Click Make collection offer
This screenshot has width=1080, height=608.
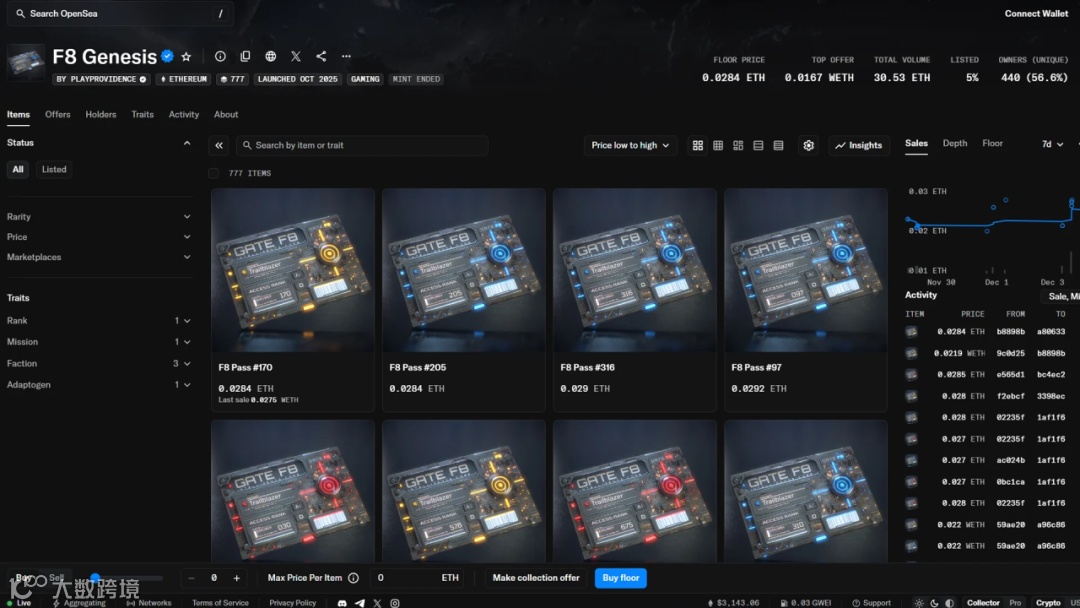coord(536,578)
